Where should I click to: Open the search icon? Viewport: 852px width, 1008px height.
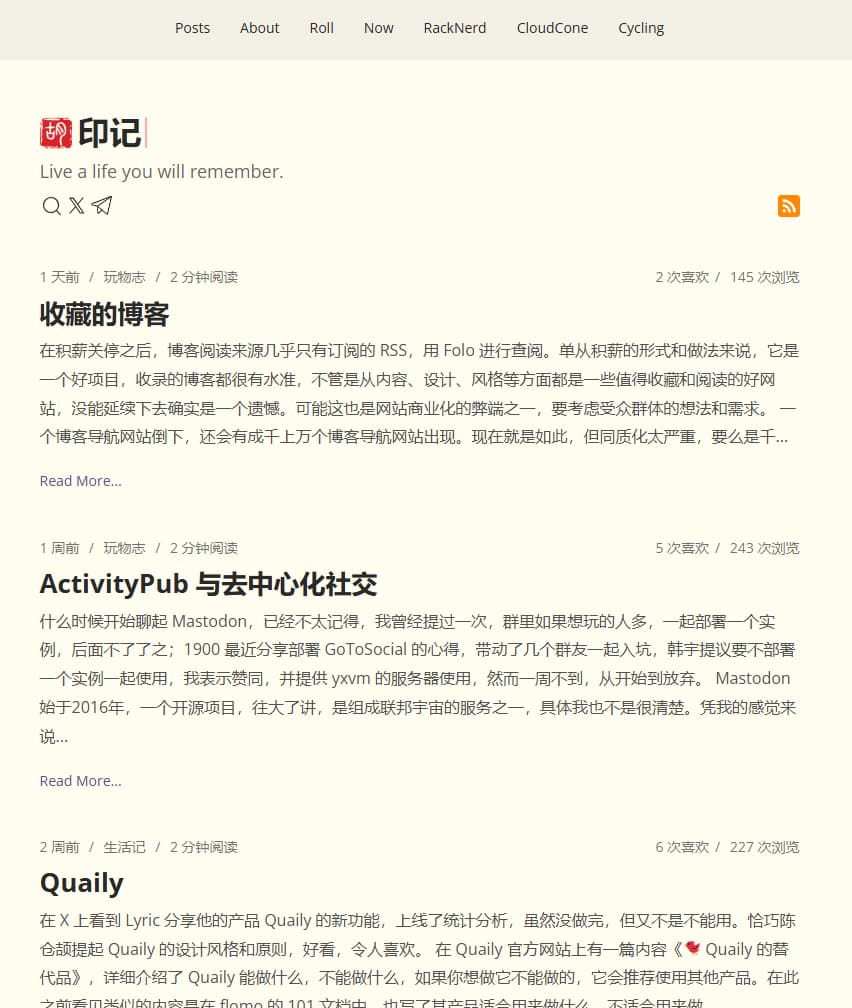51,205
